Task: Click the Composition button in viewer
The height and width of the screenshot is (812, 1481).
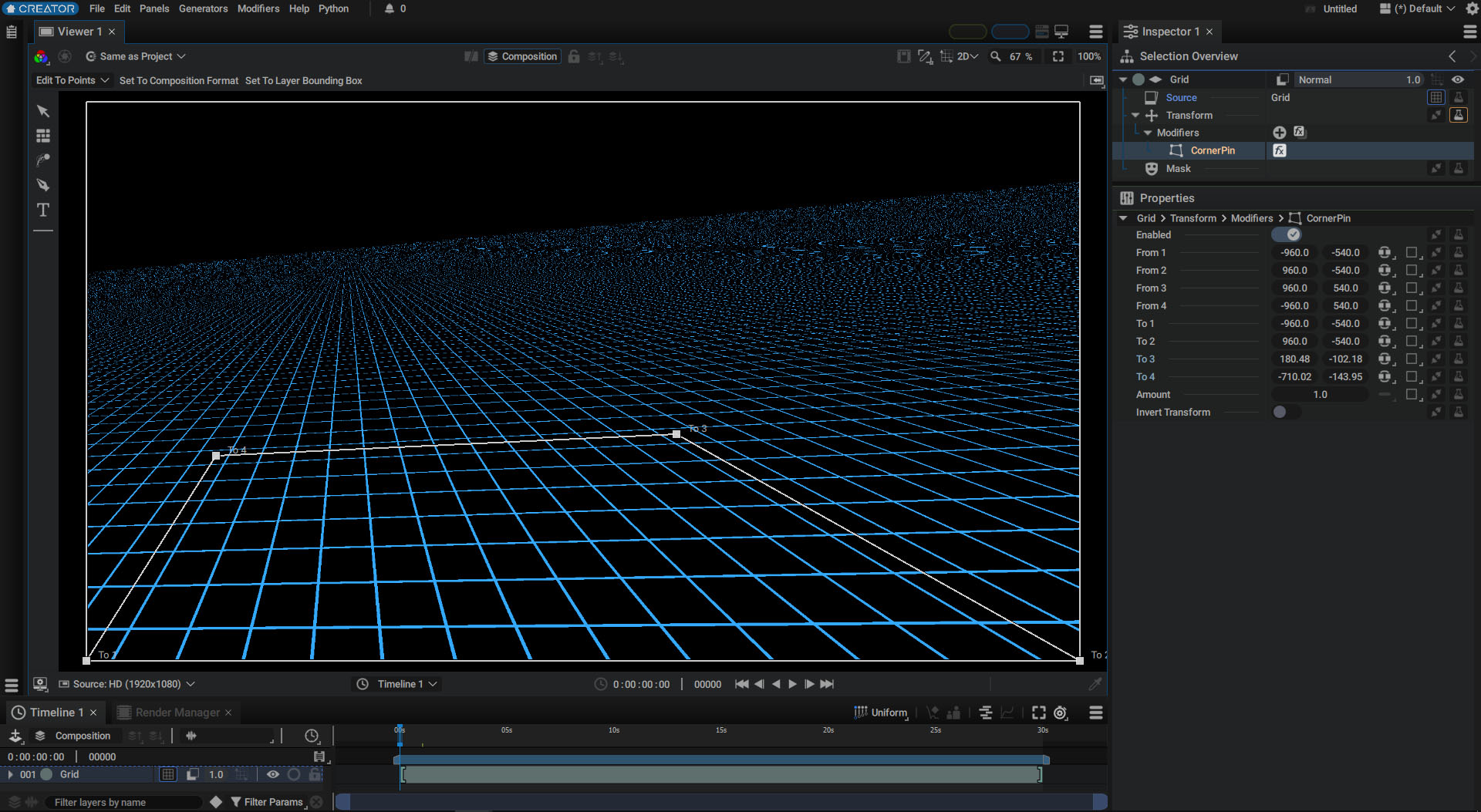Action: coord(522,56)
